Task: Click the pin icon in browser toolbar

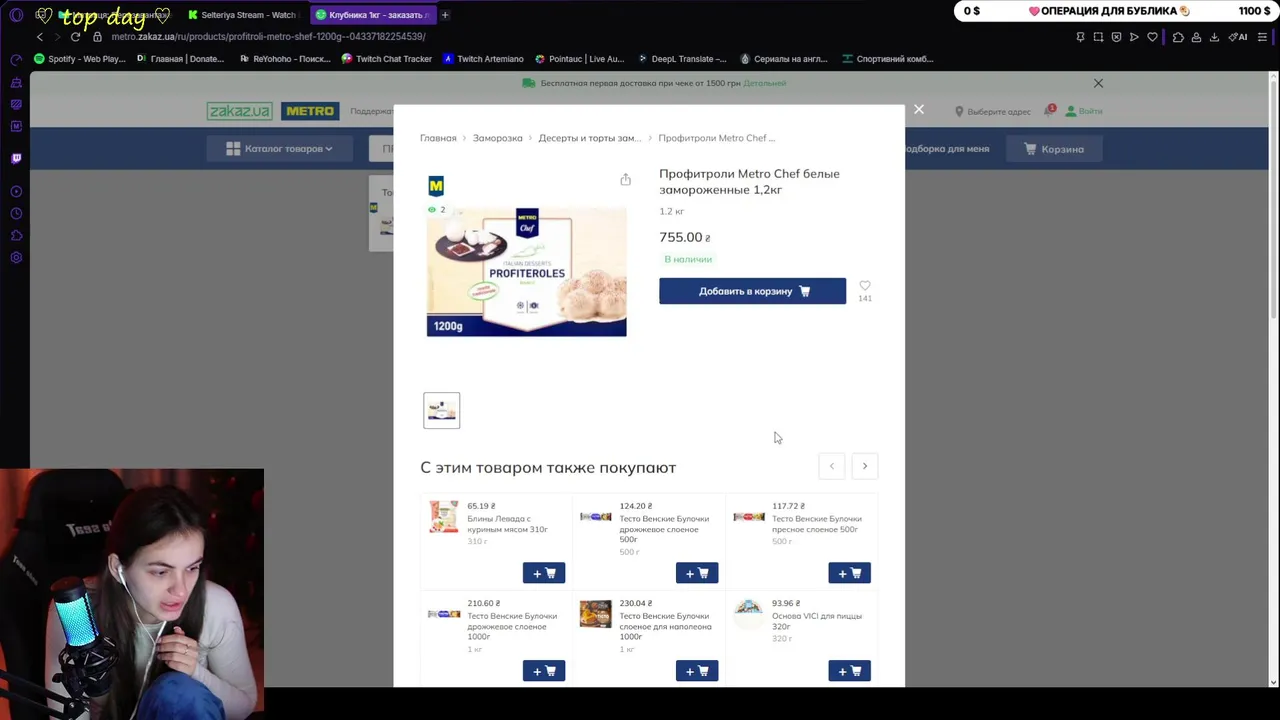Action: coord(1080,37)
